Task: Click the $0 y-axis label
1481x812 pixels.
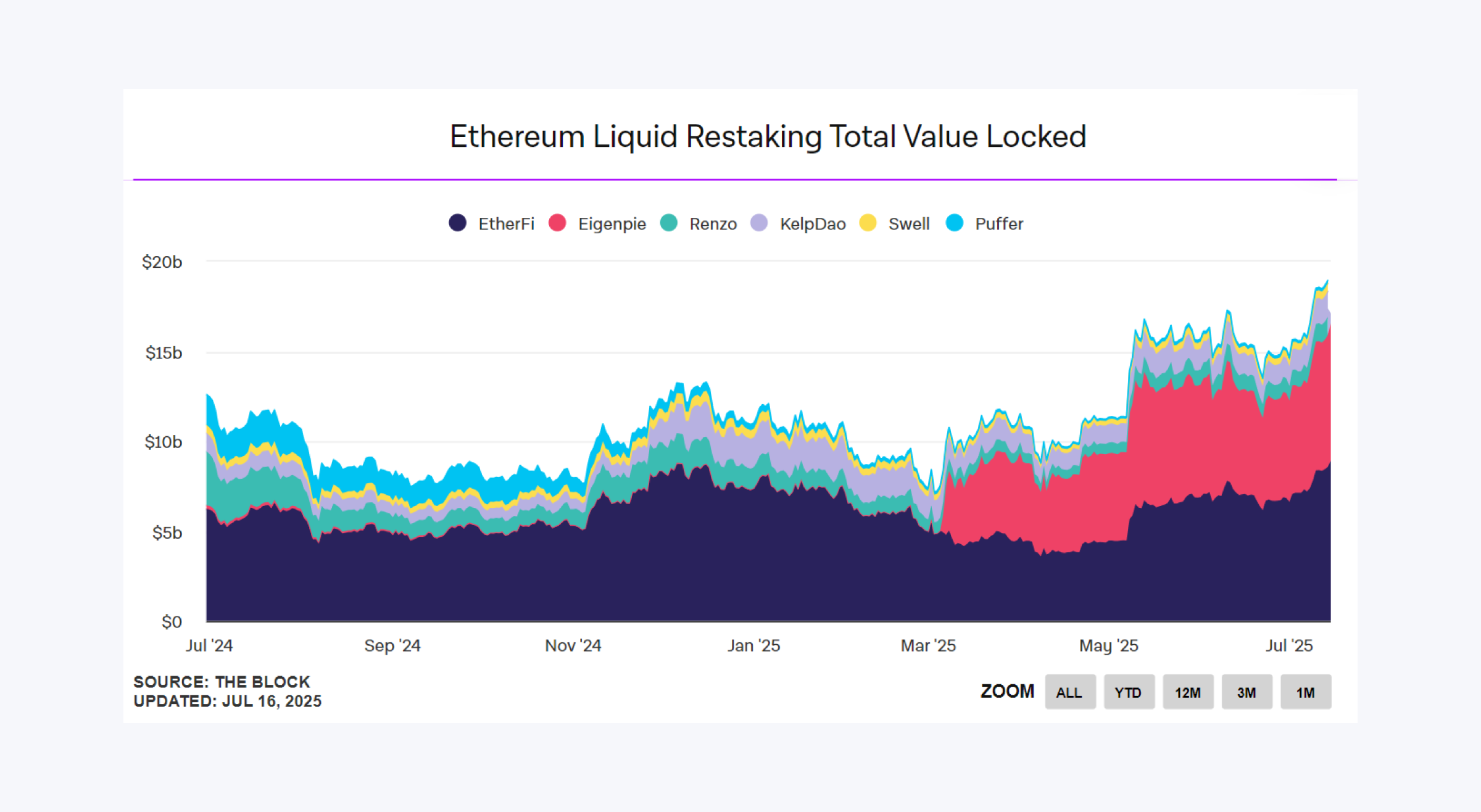Action: point(172,621)
